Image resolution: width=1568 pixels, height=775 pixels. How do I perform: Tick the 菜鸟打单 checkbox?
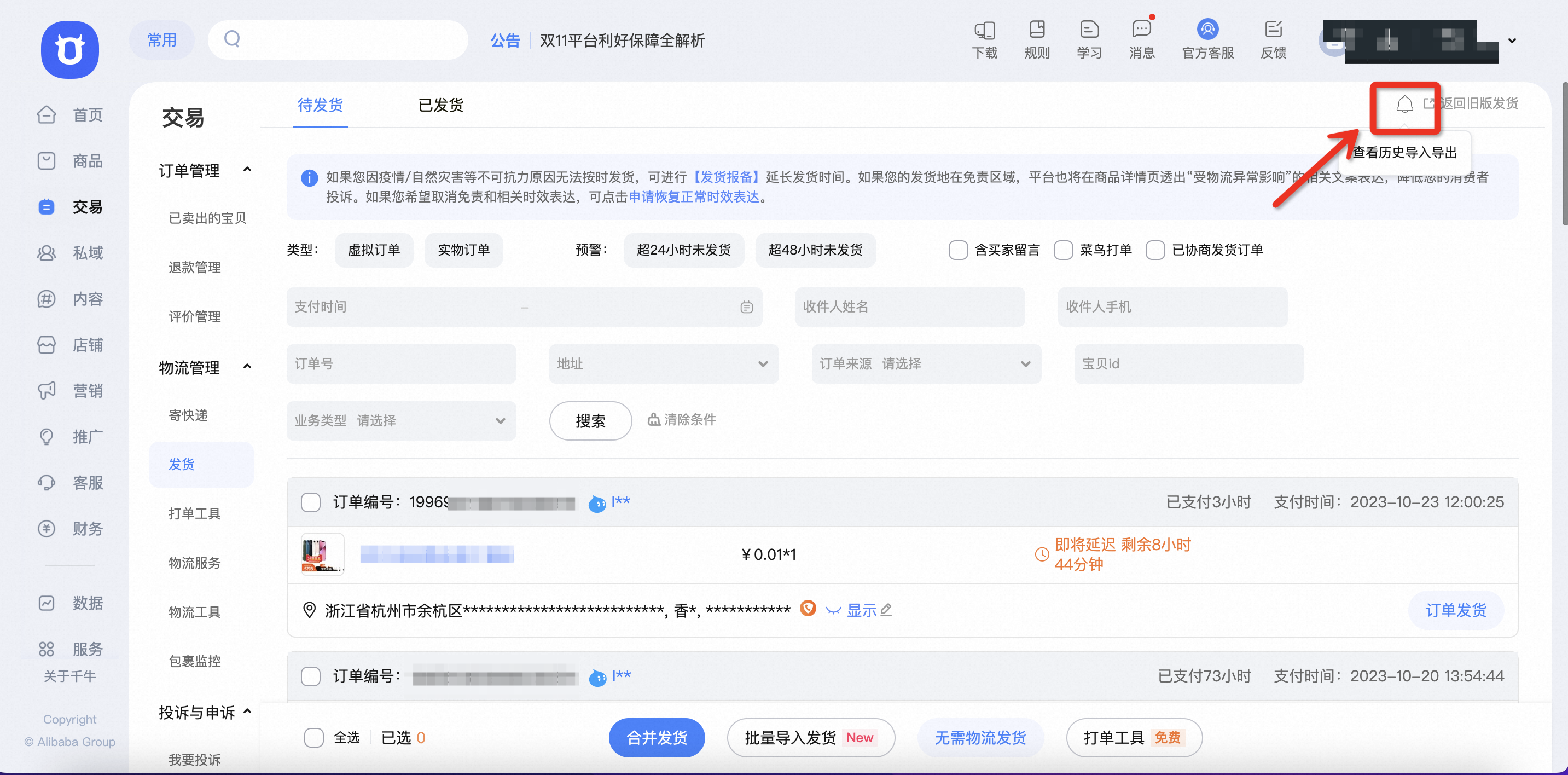[x=1063, y=250]
